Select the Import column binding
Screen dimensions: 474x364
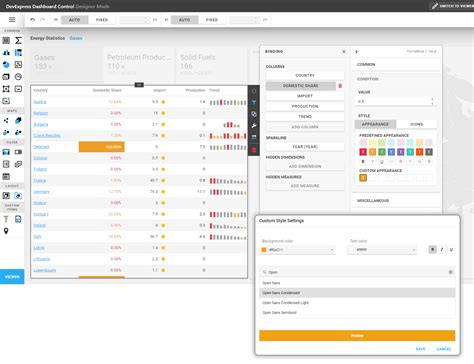coord(305,96)
